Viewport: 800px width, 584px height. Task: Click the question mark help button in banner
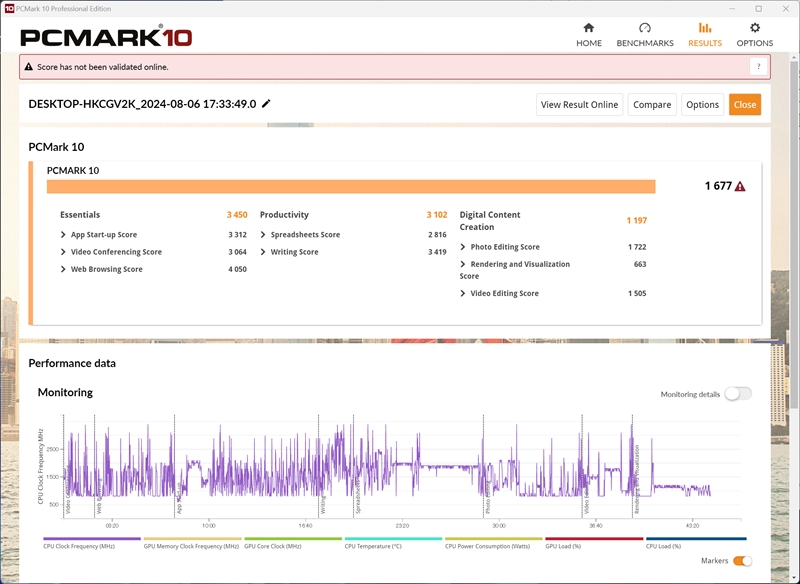click(x=758, y=67)
